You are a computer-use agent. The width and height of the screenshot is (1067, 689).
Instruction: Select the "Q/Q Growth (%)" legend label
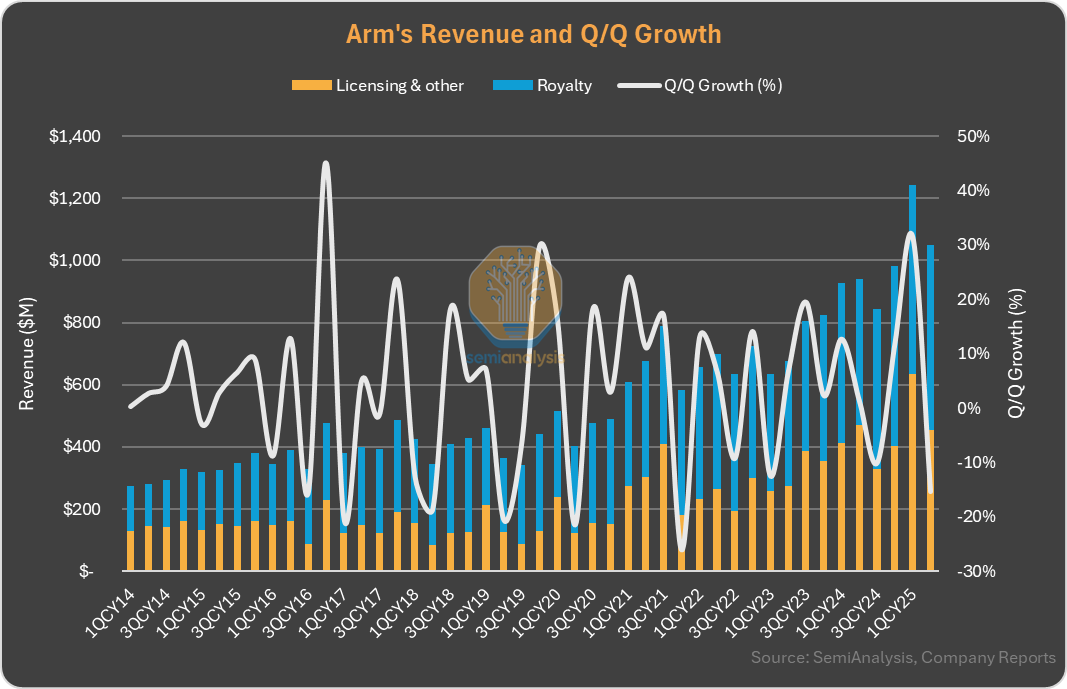pyautogui.click(x=723, y=86)
